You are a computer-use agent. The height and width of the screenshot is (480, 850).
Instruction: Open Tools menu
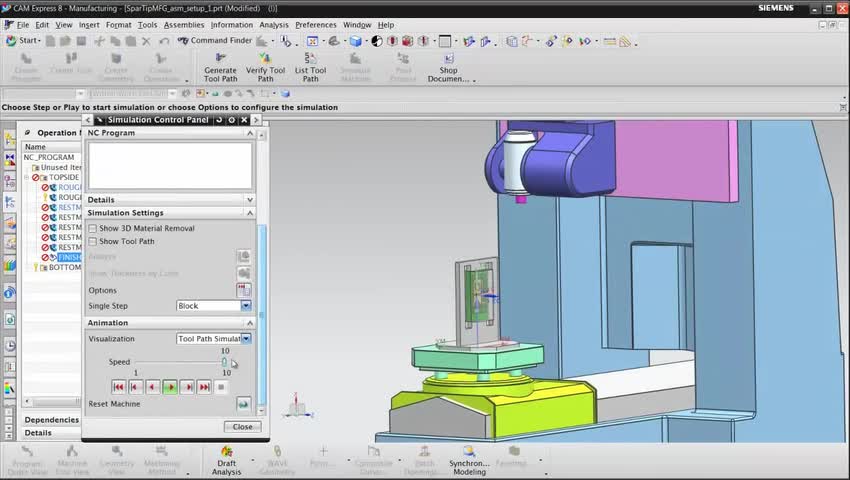pos(147,25)
